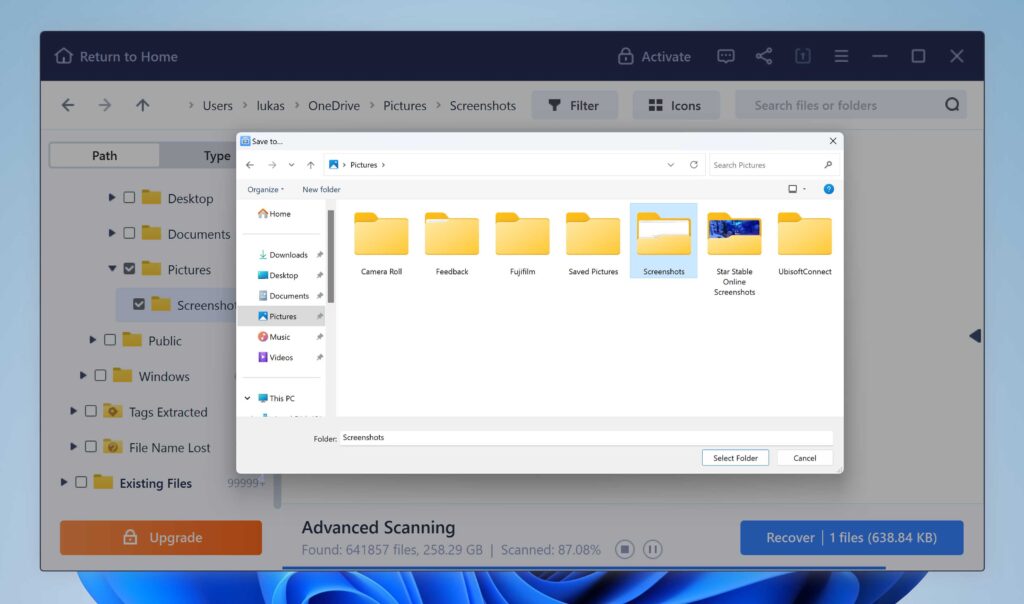Click New folder in the Save dialog
Image resolution: width=1024 pixels, height=604 pixels.
pyautogui.click(x=320, y=189)
